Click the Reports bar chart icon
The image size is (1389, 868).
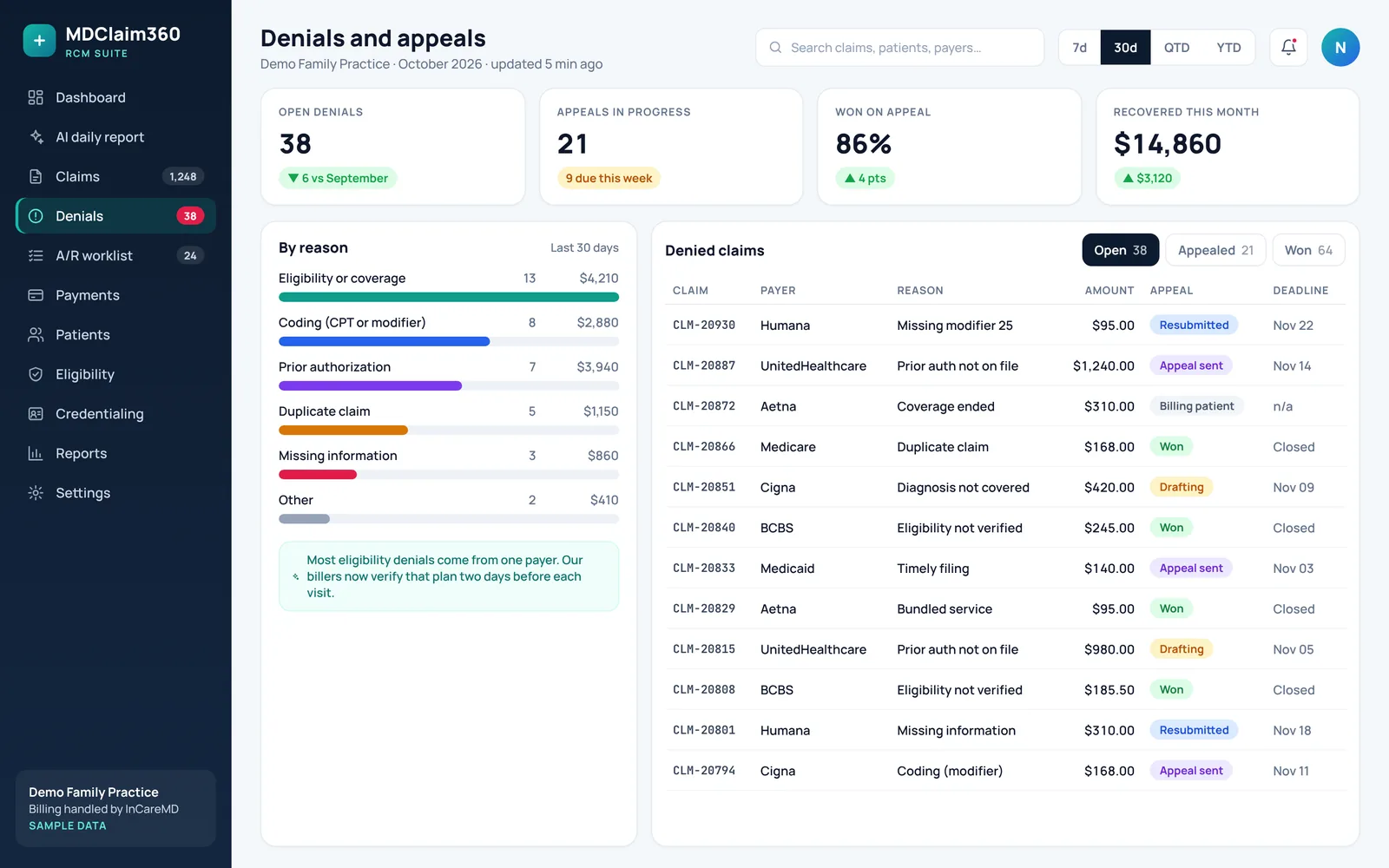36,453
